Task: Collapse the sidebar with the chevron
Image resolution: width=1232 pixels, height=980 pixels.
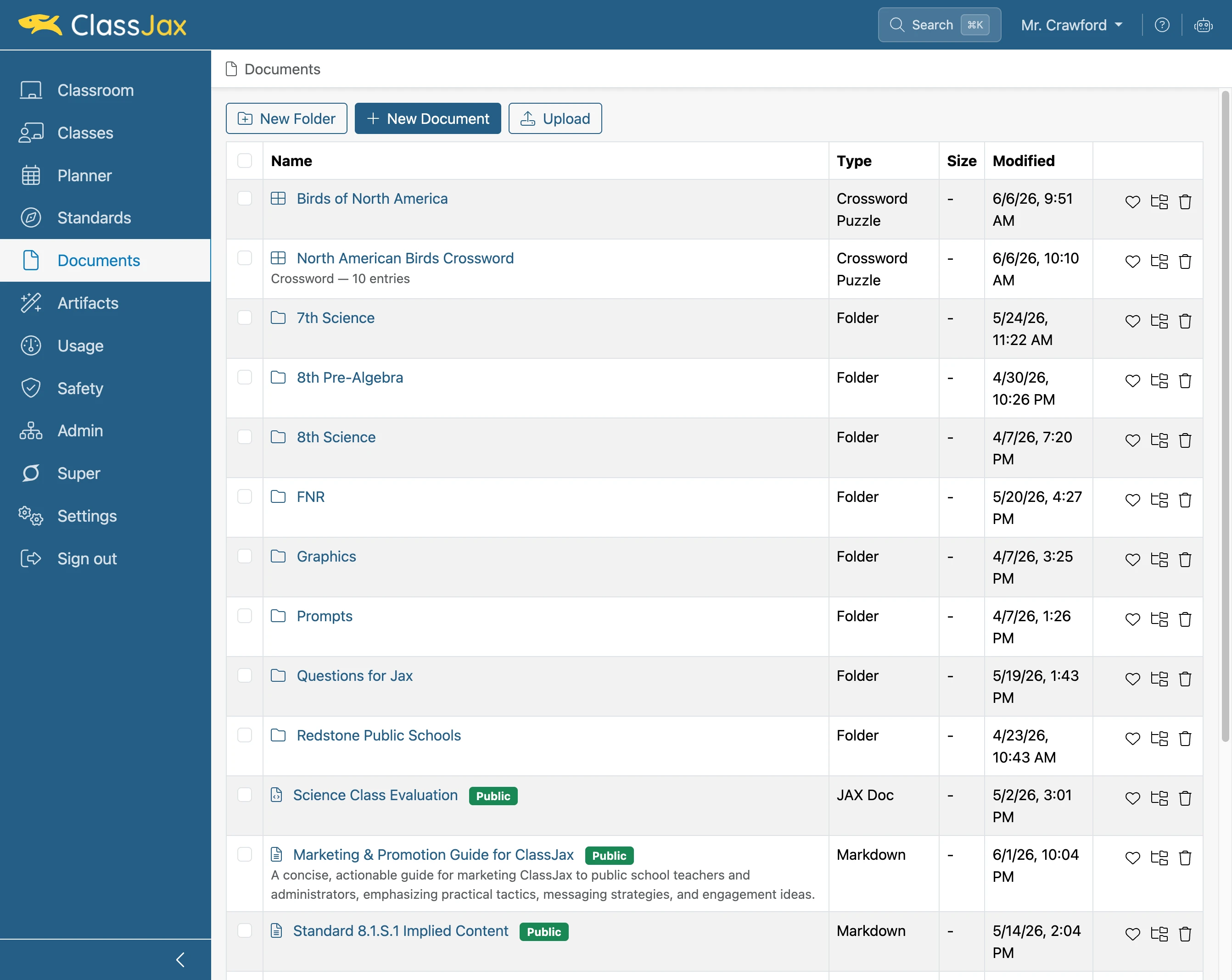Action: (x=180, y=960)
